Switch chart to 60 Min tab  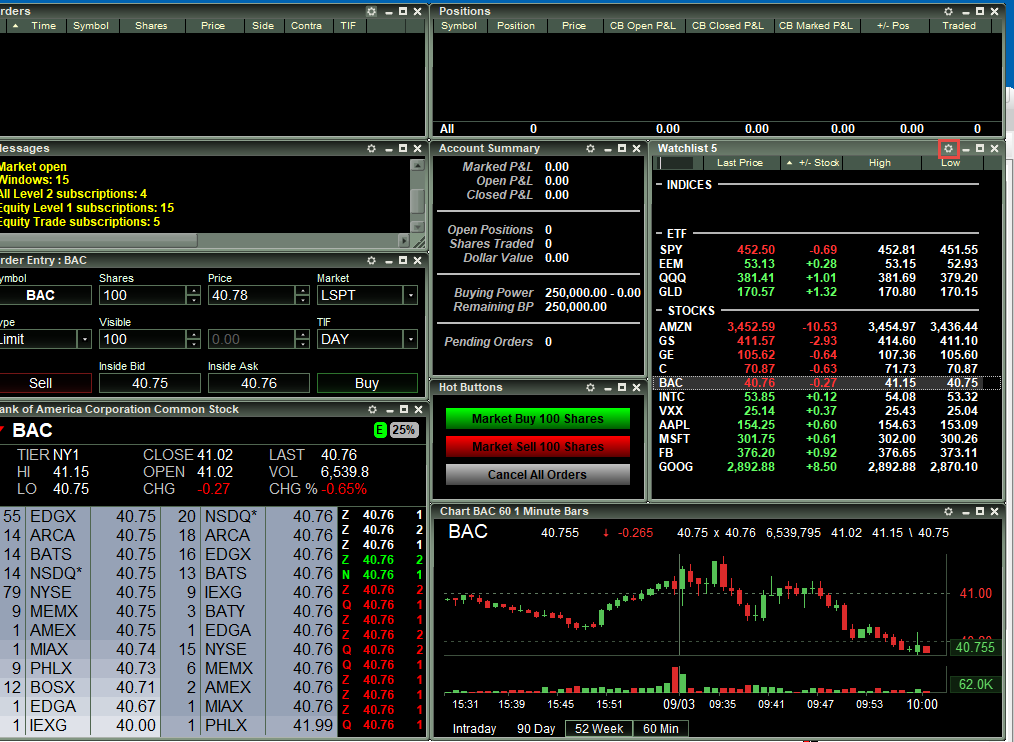[x=661, y=728]
